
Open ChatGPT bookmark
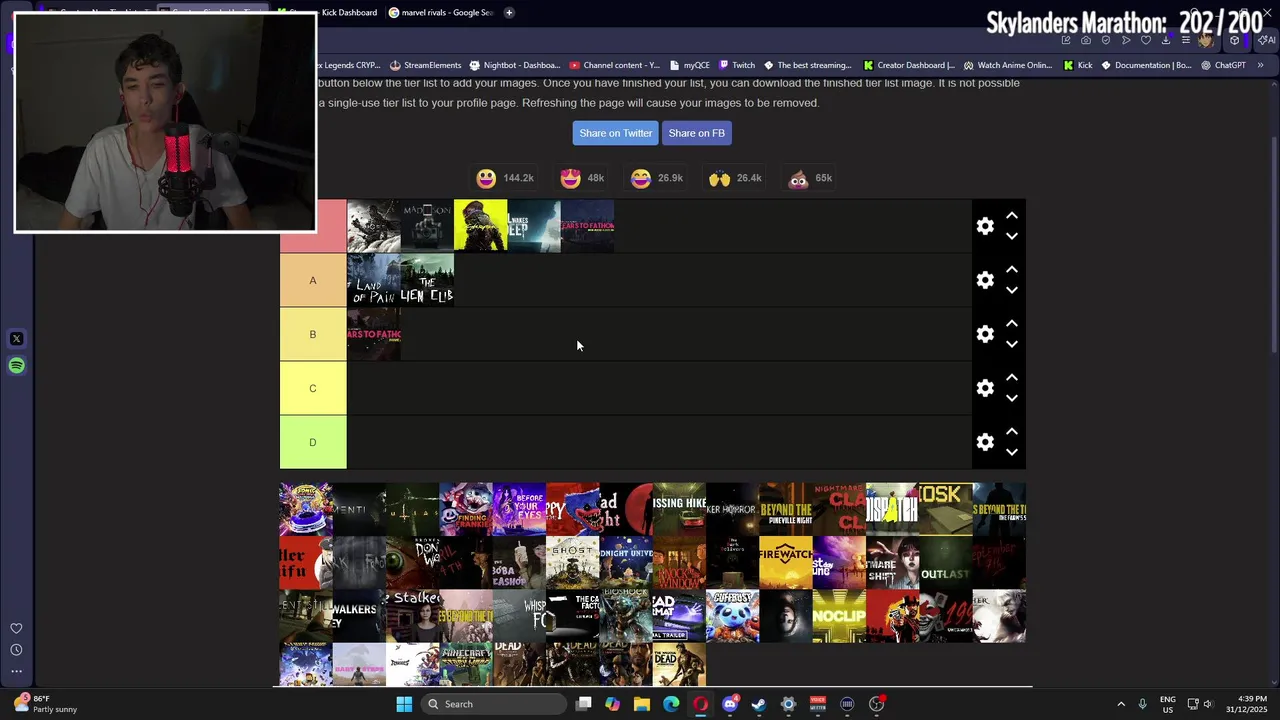pyautogui.click(x=1223, y=65)
